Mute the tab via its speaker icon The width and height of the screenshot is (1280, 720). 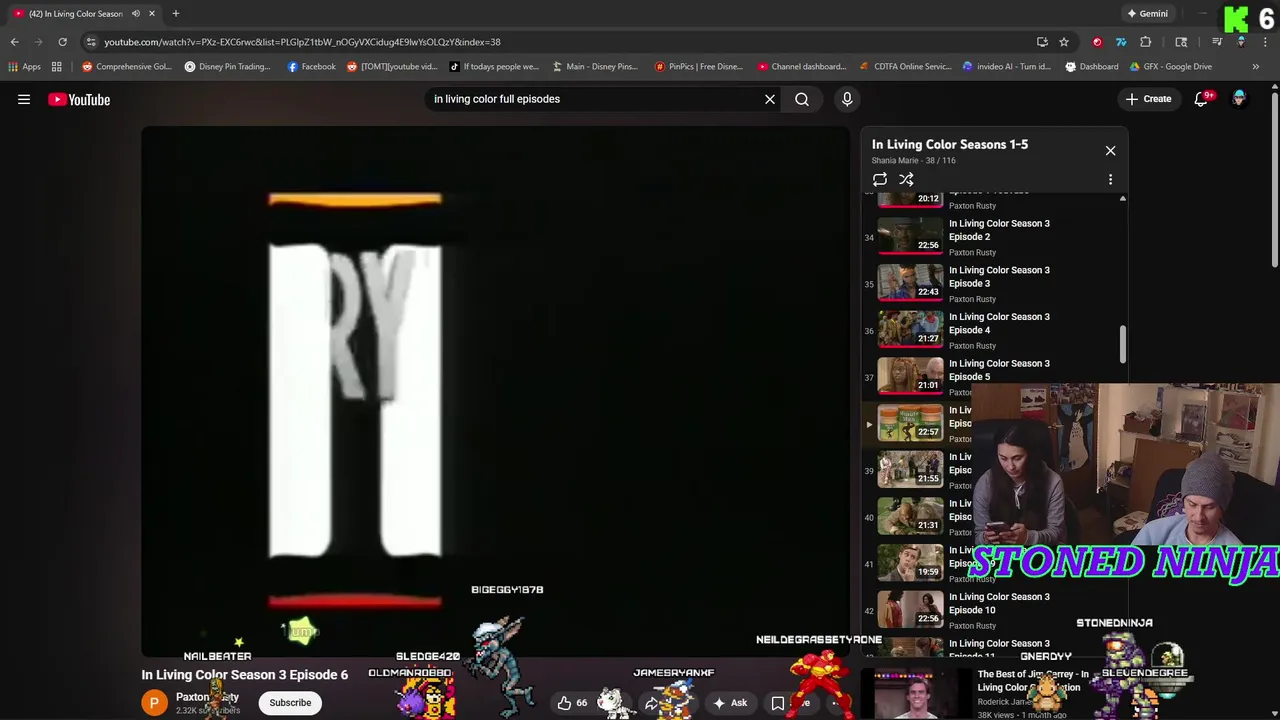[135, 14]
